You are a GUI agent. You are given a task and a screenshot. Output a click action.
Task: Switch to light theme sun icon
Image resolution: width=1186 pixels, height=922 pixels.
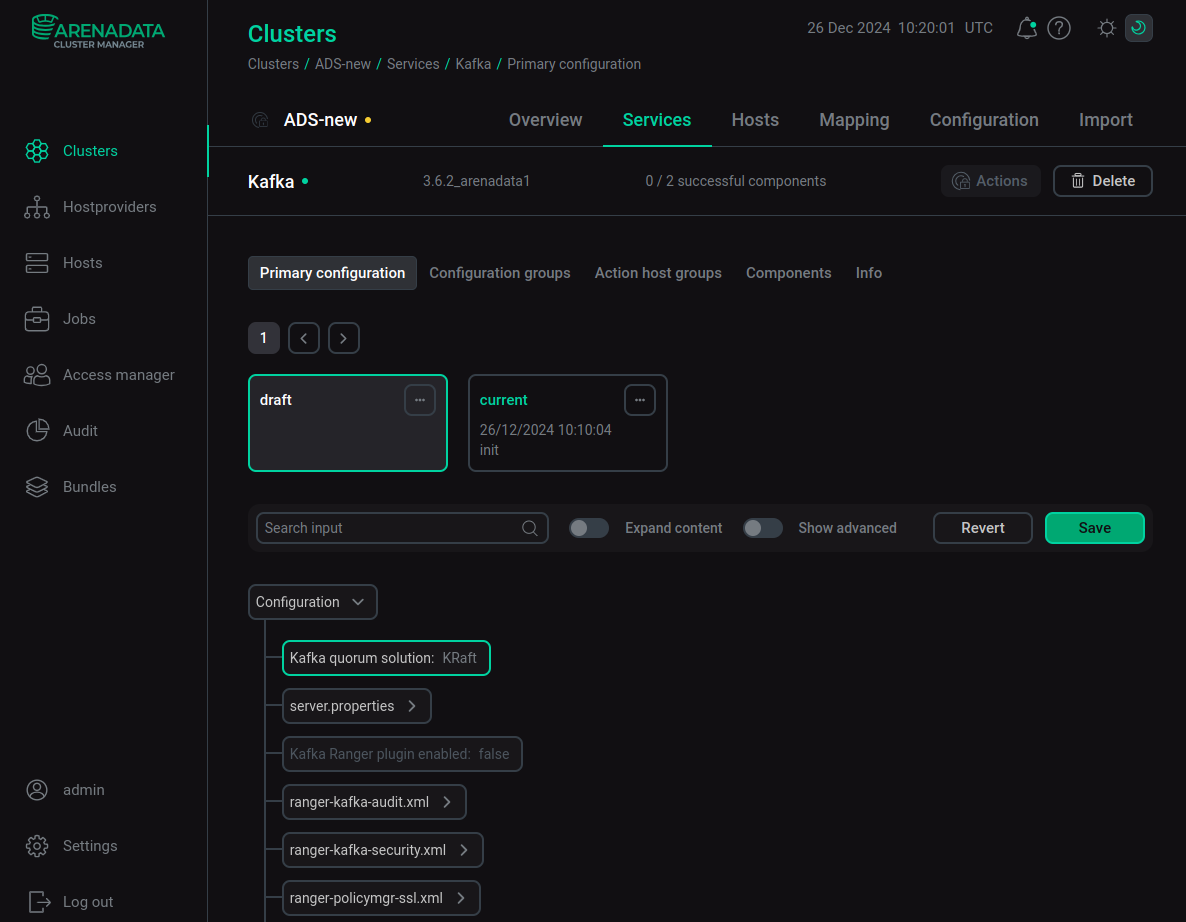1106,28
